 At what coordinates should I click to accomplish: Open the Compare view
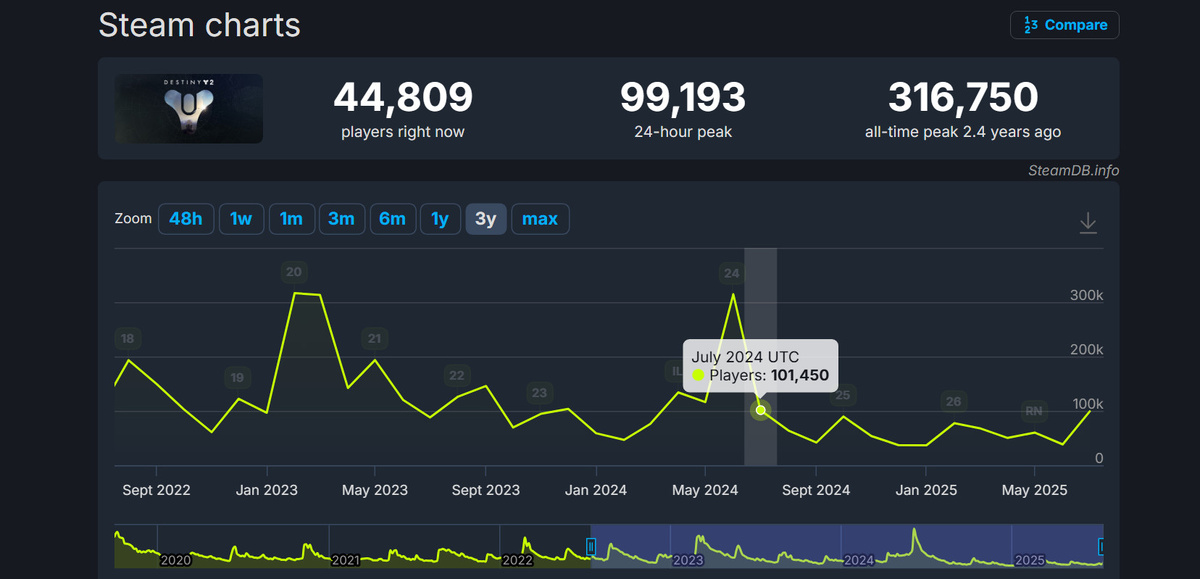tap(1064, 24)
